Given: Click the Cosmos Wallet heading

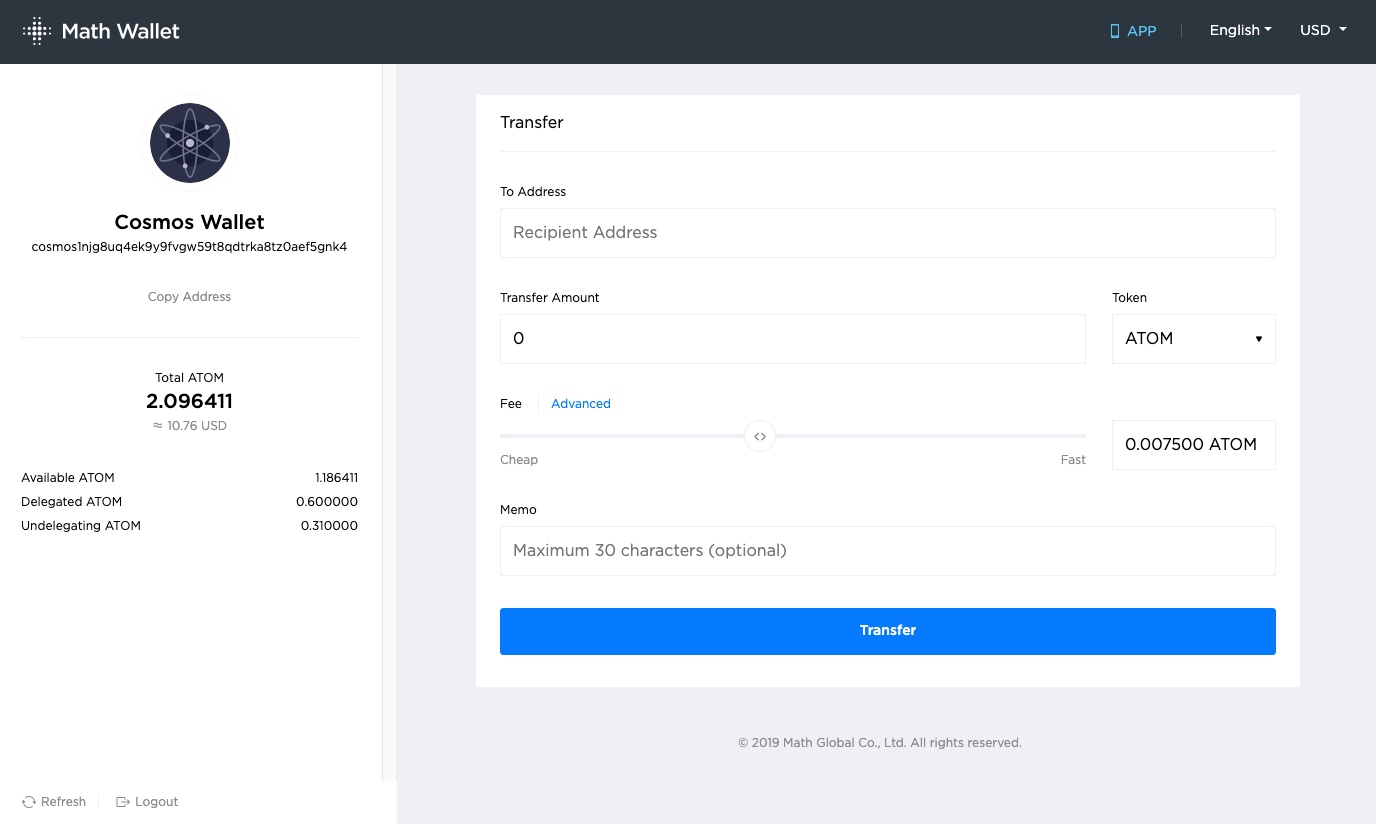Looking at the screenshot, I should click(190, 222).
